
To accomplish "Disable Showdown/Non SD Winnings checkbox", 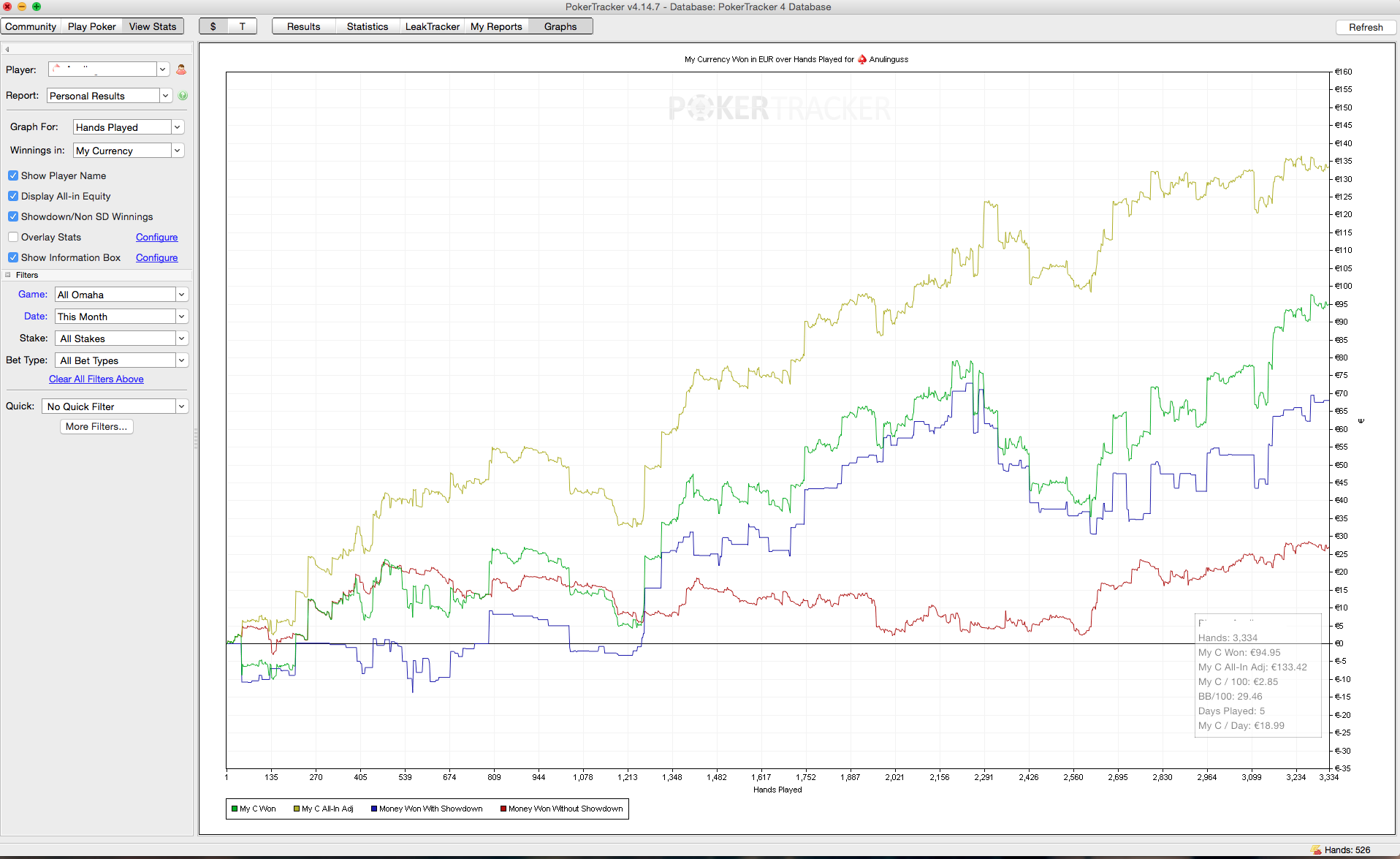I will point(13,216).
